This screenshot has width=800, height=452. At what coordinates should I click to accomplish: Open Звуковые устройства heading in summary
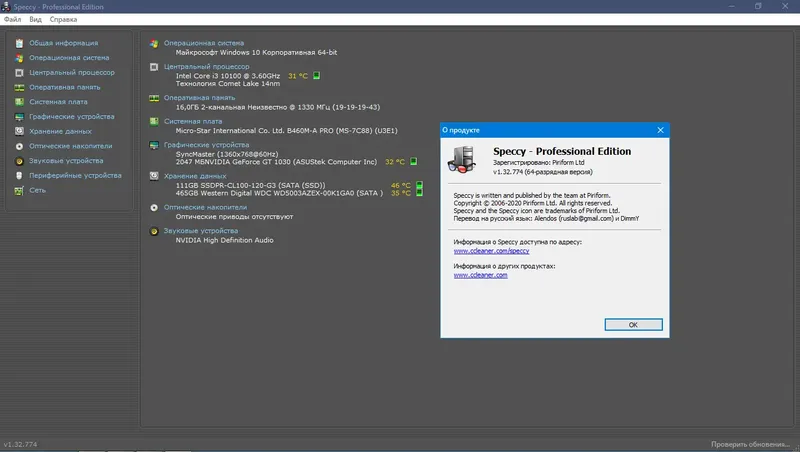click(201, 231)
